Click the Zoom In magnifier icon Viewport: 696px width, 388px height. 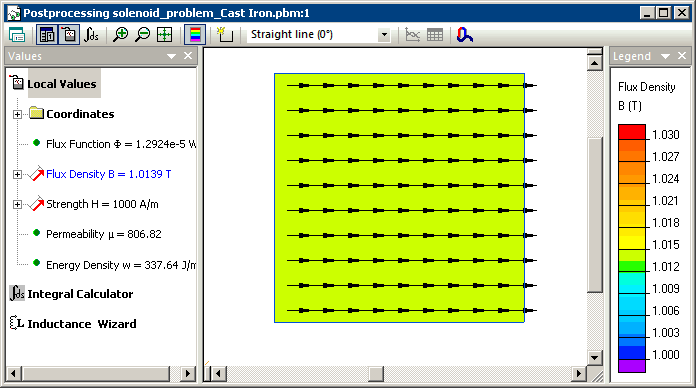pos(120,35)
